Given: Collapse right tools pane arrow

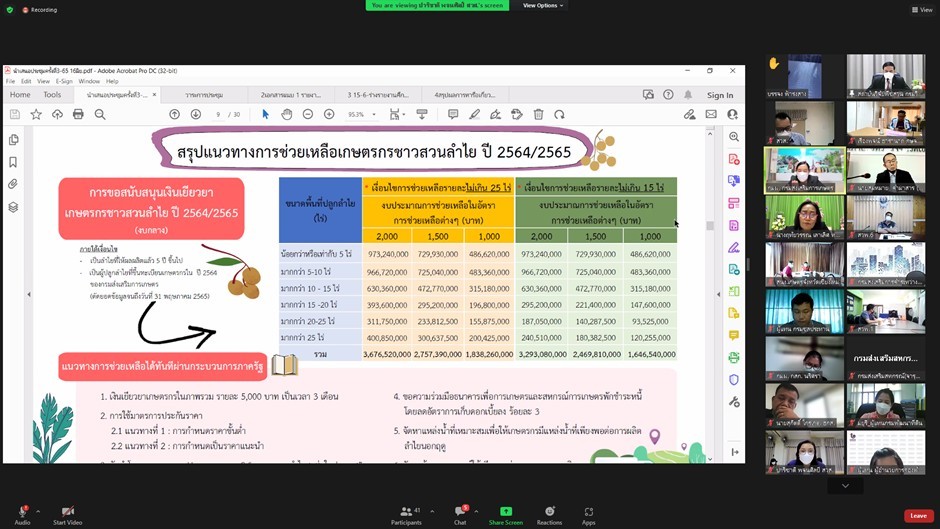Looking at the screenshot, I should coord(718,294).
